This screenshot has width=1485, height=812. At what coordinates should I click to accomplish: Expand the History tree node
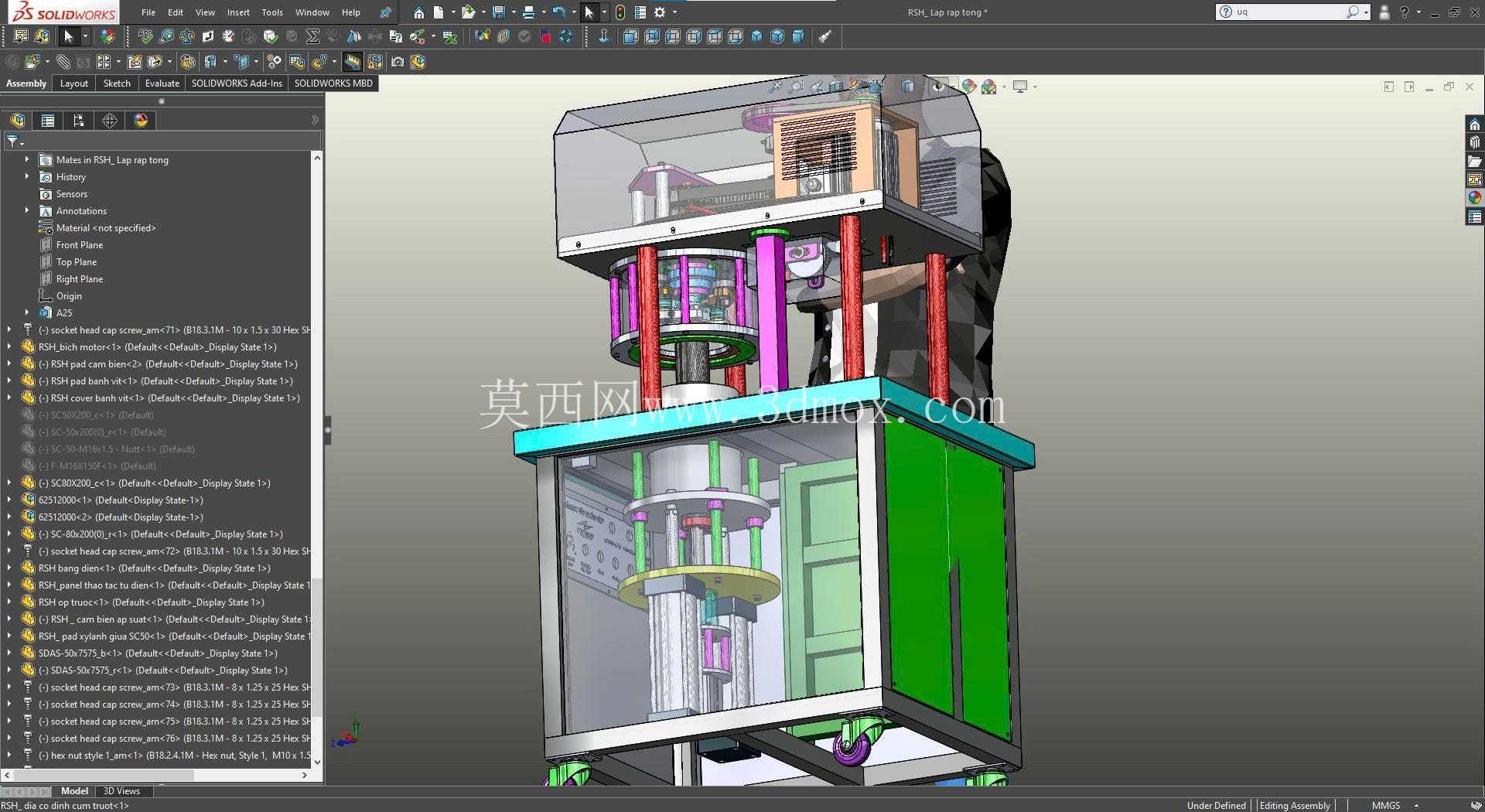tap(27, 176)
